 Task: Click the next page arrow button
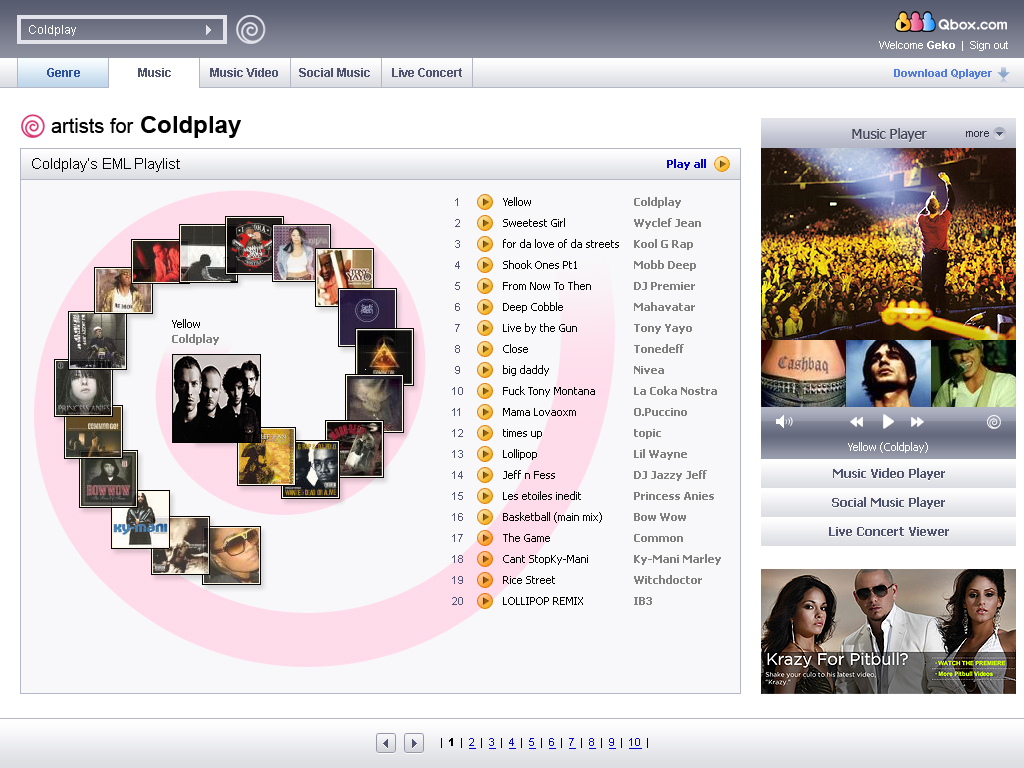coord(414,743)
